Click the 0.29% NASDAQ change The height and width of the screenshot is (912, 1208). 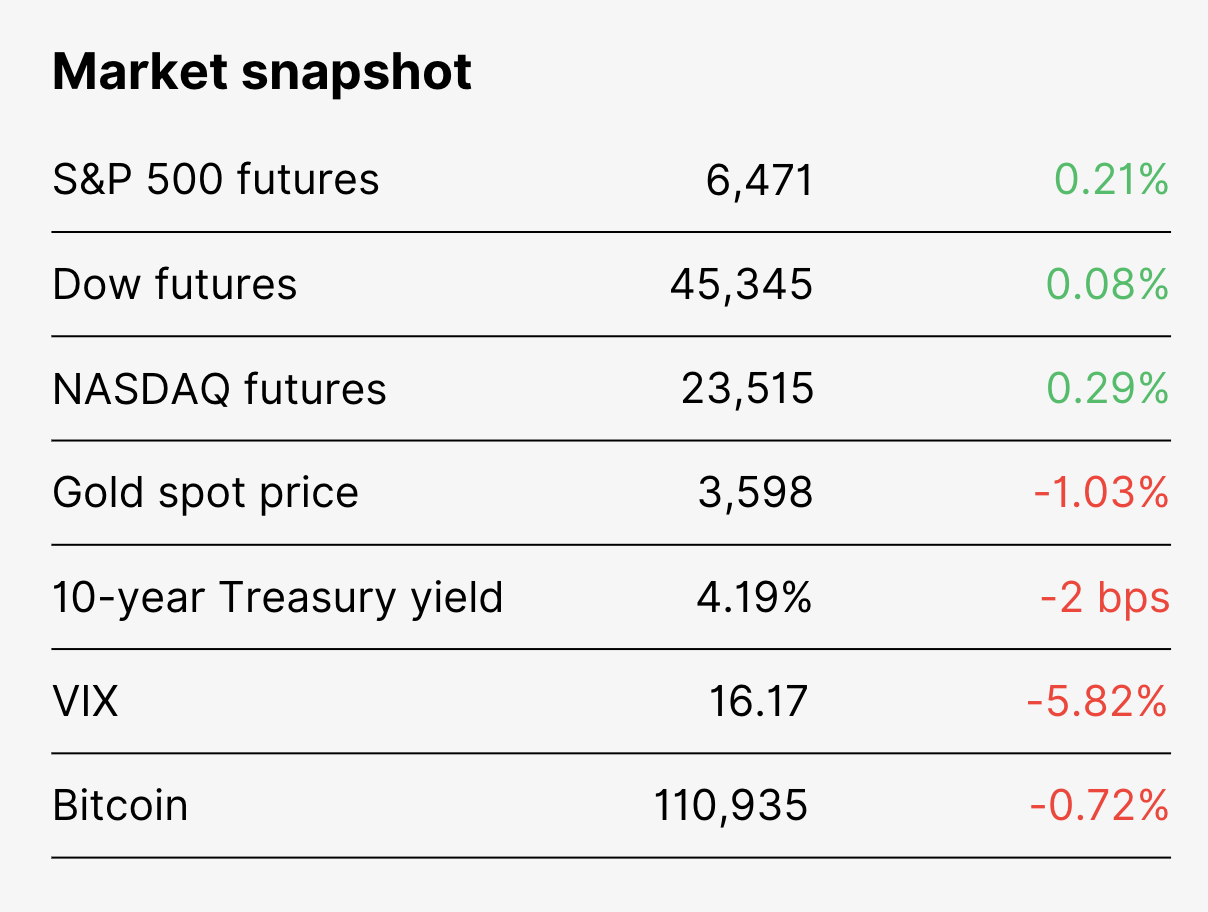click(1108, 389)
